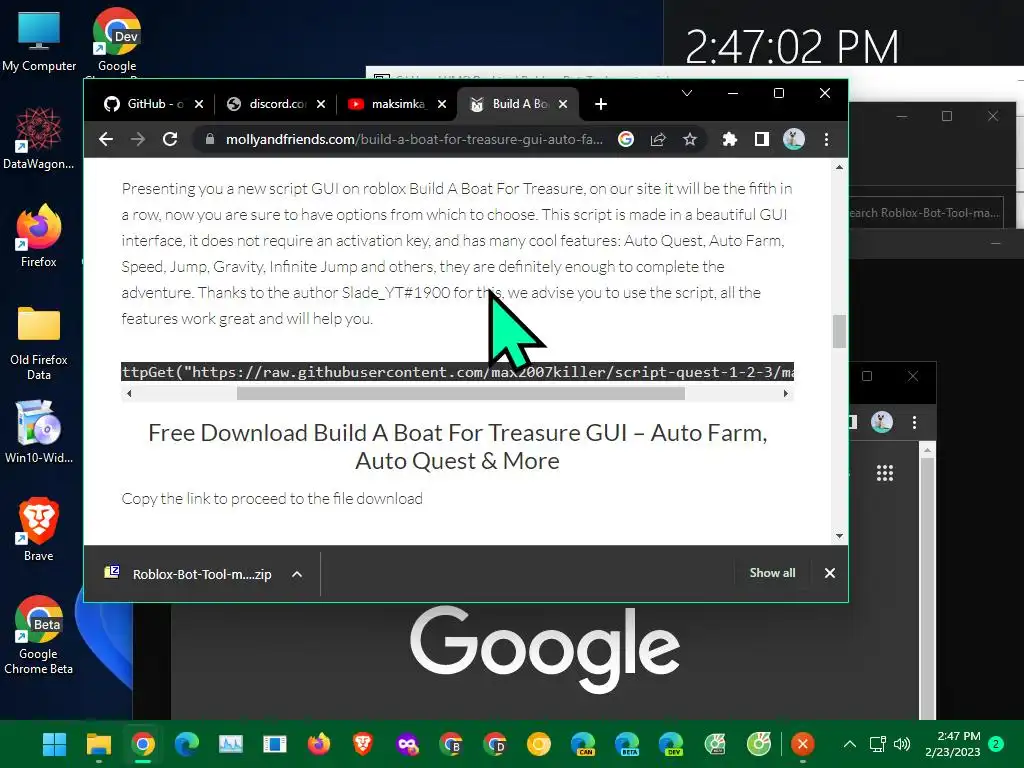
Task: Open Firefox from the taskbar
Action: coord(319,744)
